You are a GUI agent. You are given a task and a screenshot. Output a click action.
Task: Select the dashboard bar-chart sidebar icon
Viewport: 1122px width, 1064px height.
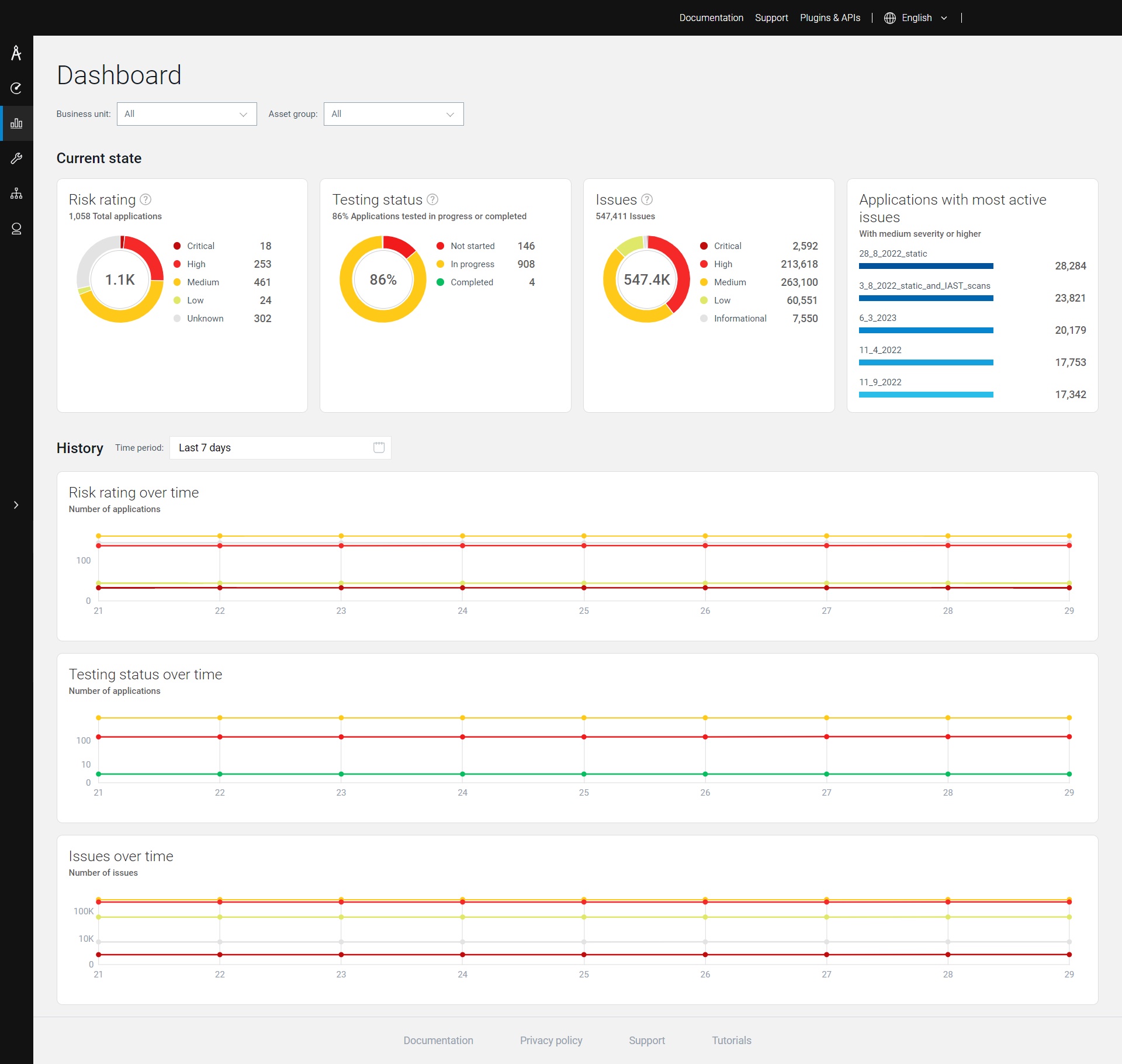pos(16,123)
